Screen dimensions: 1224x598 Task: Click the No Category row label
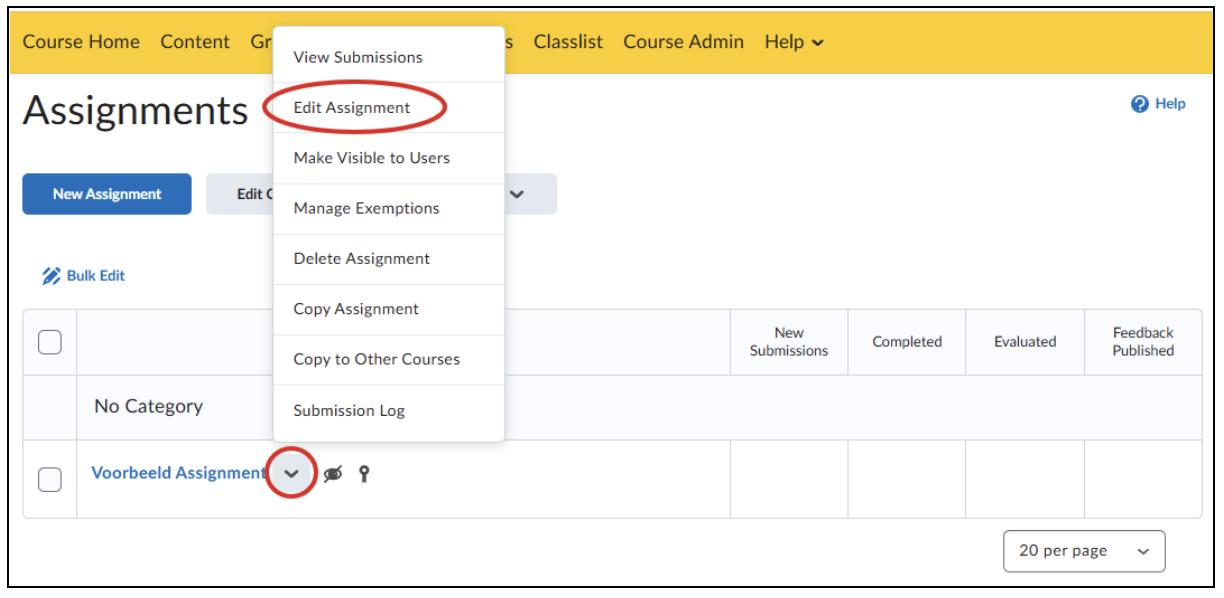[149, 407]
